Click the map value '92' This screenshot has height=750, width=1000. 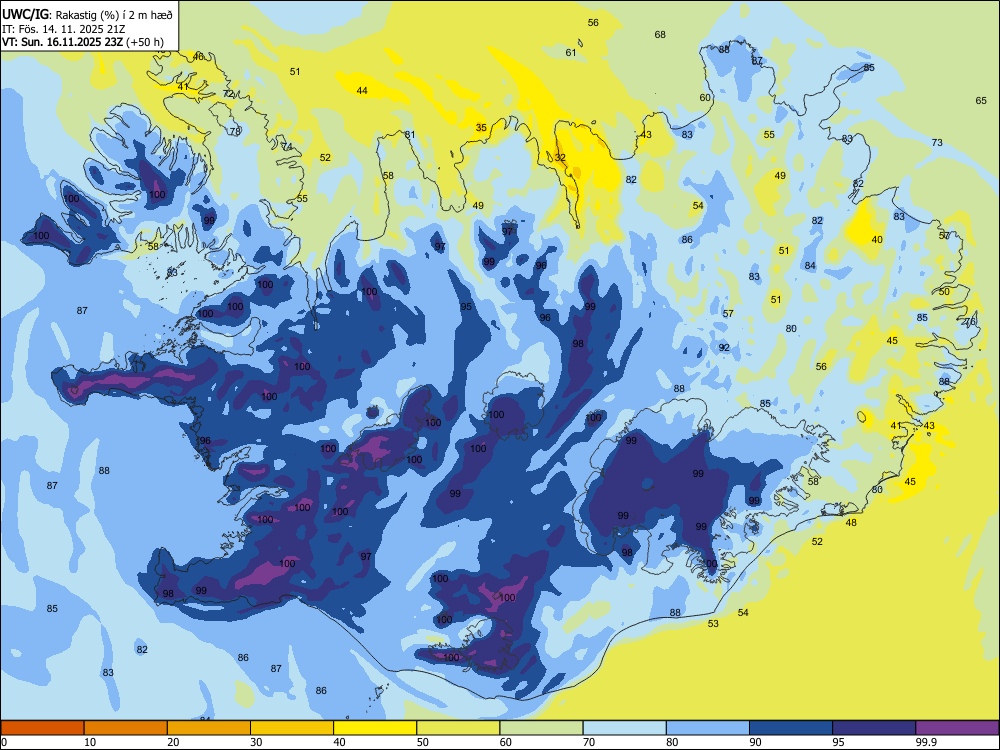[x=724, y=348]
